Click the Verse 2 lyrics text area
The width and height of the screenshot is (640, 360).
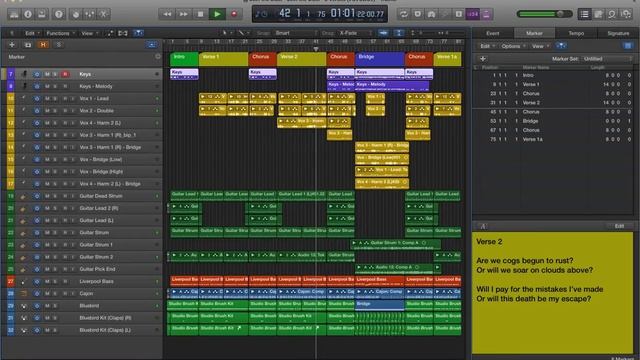553,293
